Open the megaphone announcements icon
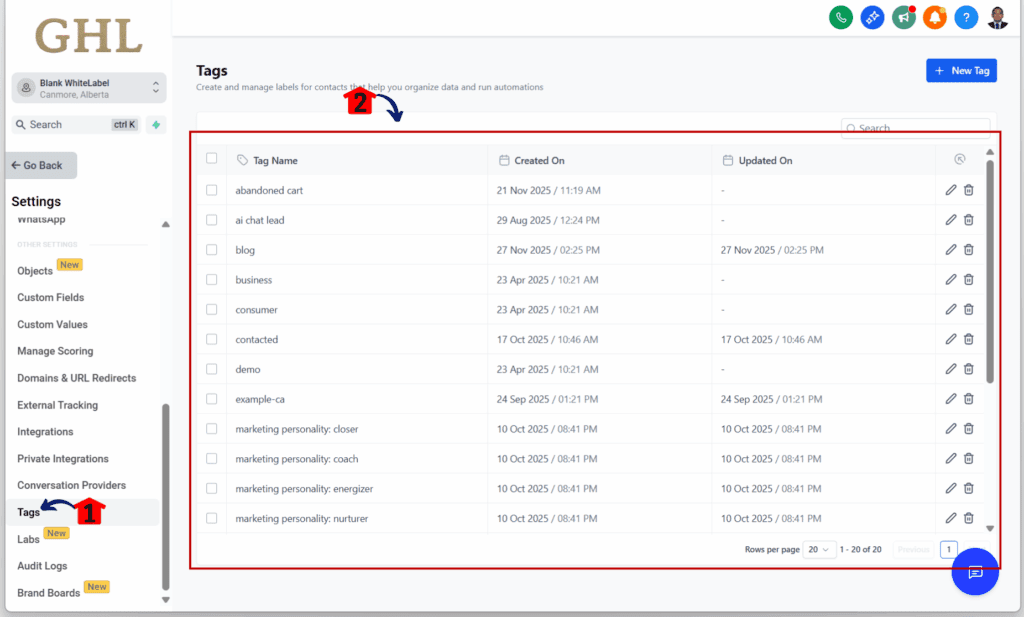This screenshot has height=617, width=1024. tap(904, 17)
